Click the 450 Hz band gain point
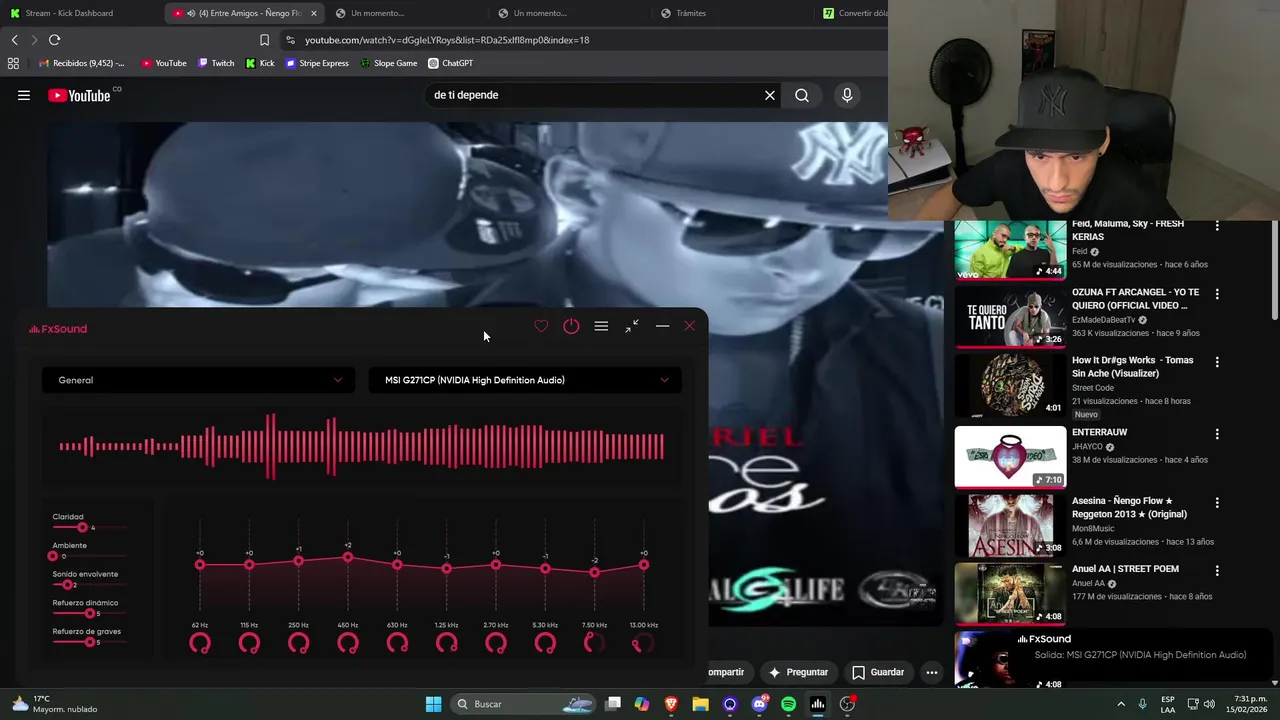Image resolution: width=1280 pixels, height=720 pixels. [348, 557]
